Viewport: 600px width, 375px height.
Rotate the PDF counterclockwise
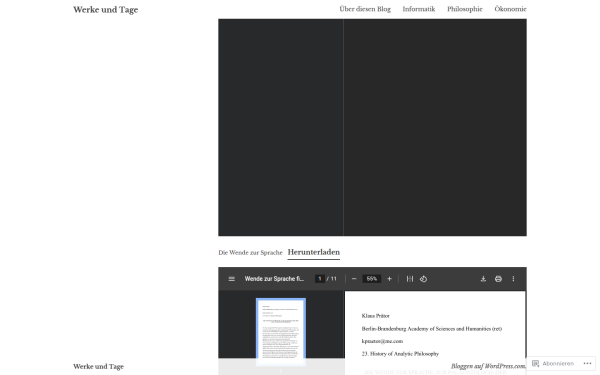pos(423,279)
